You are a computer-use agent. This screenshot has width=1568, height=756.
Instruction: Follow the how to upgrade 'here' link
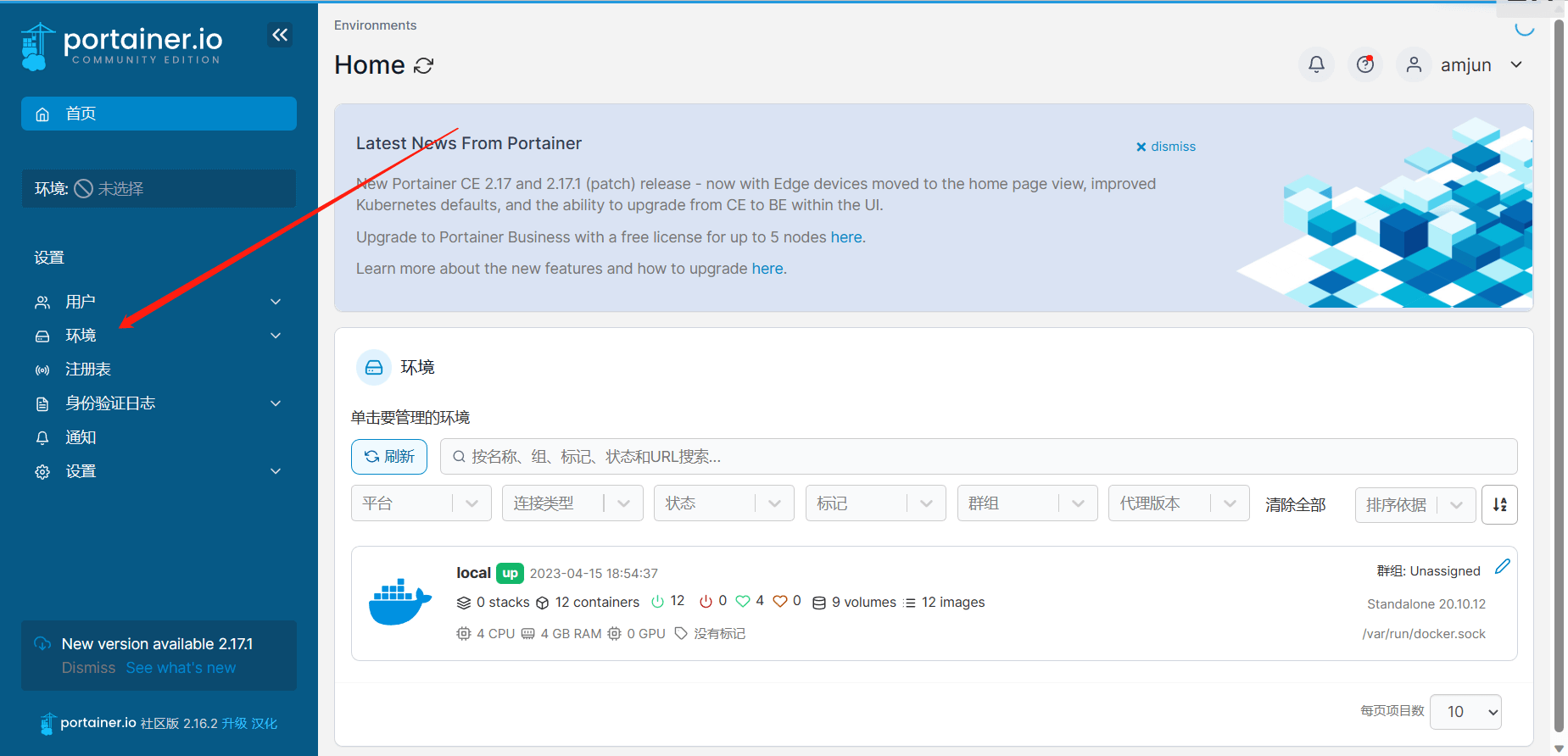click(x=767, y=269)
